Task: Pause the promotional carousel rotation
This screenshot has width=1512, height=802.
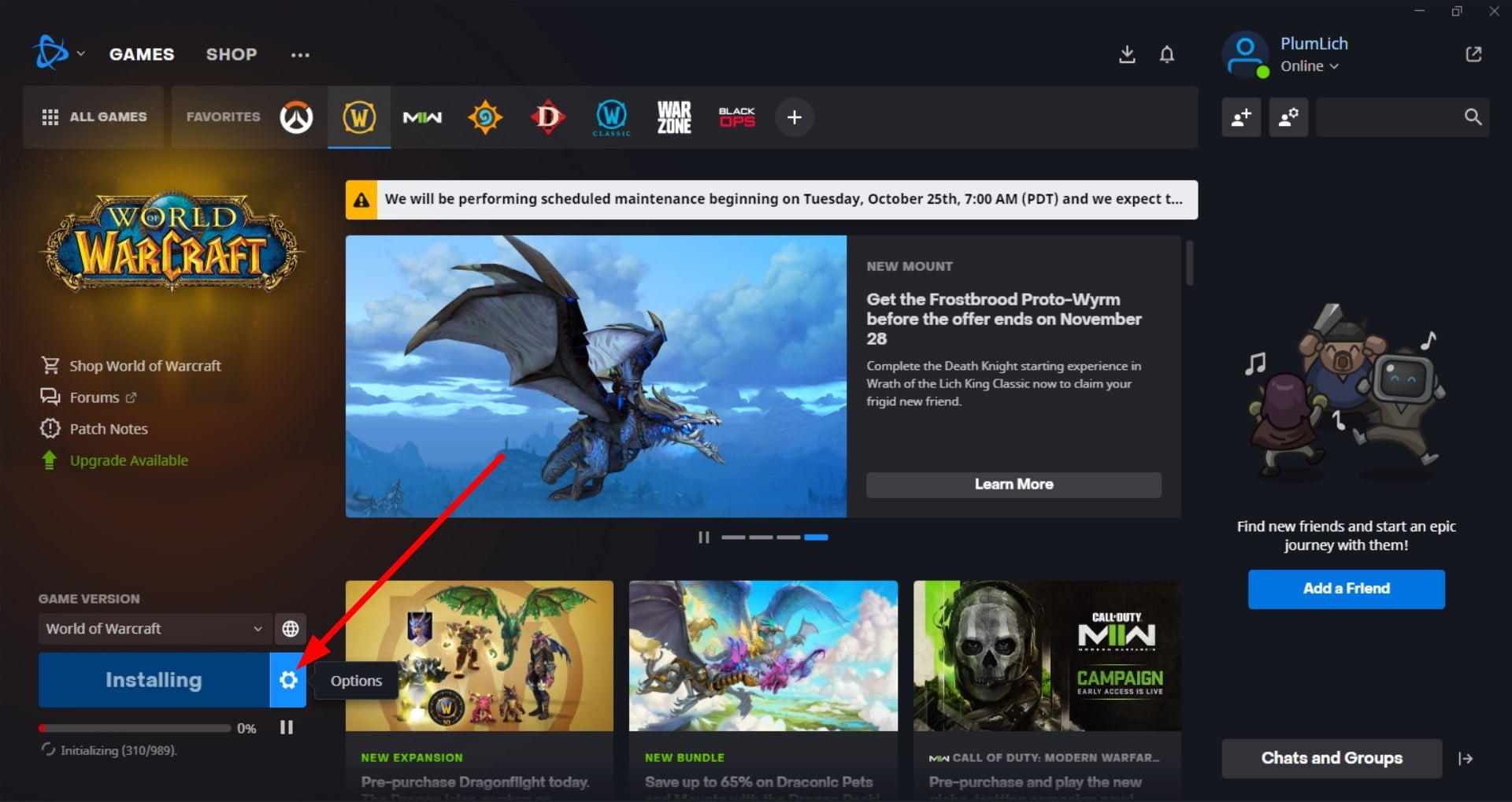Action: click(x=703, y=537)
